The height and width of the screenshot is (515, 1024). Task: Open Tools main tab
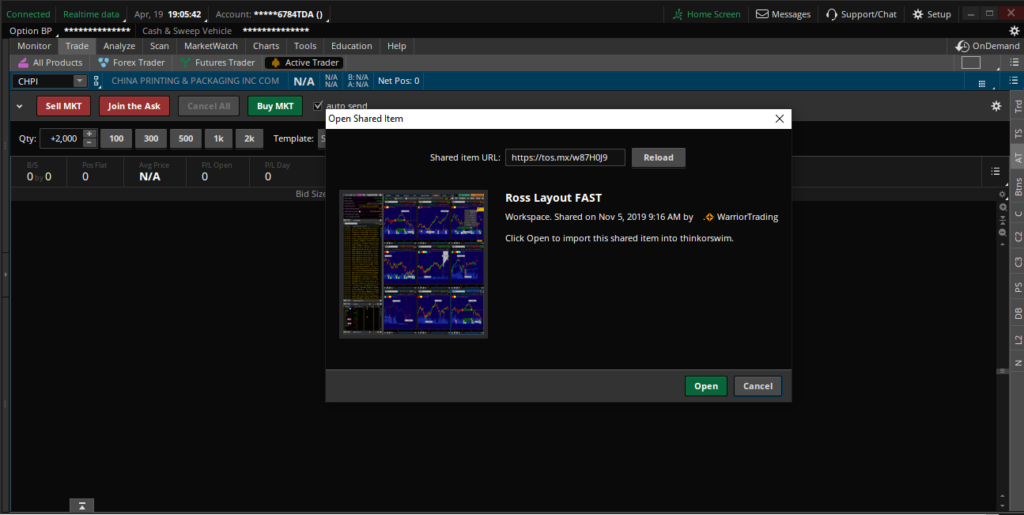pyautogui.click(x=305, y=46)
